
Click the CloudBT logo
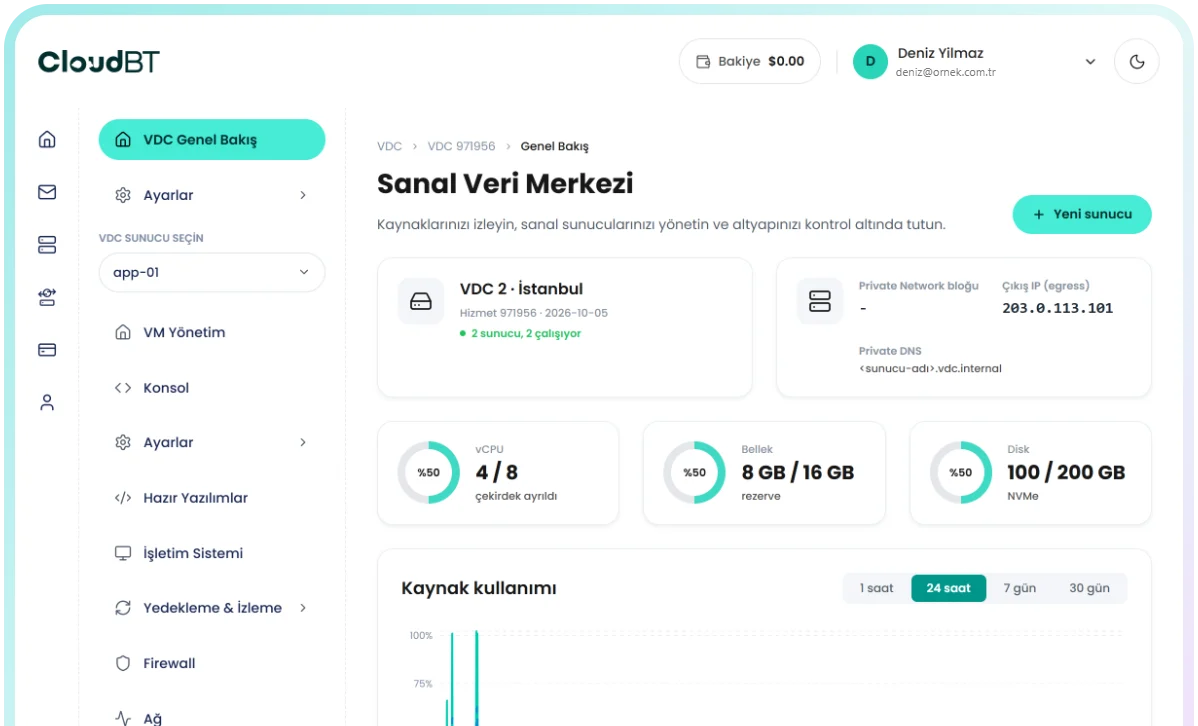[99, 62]
